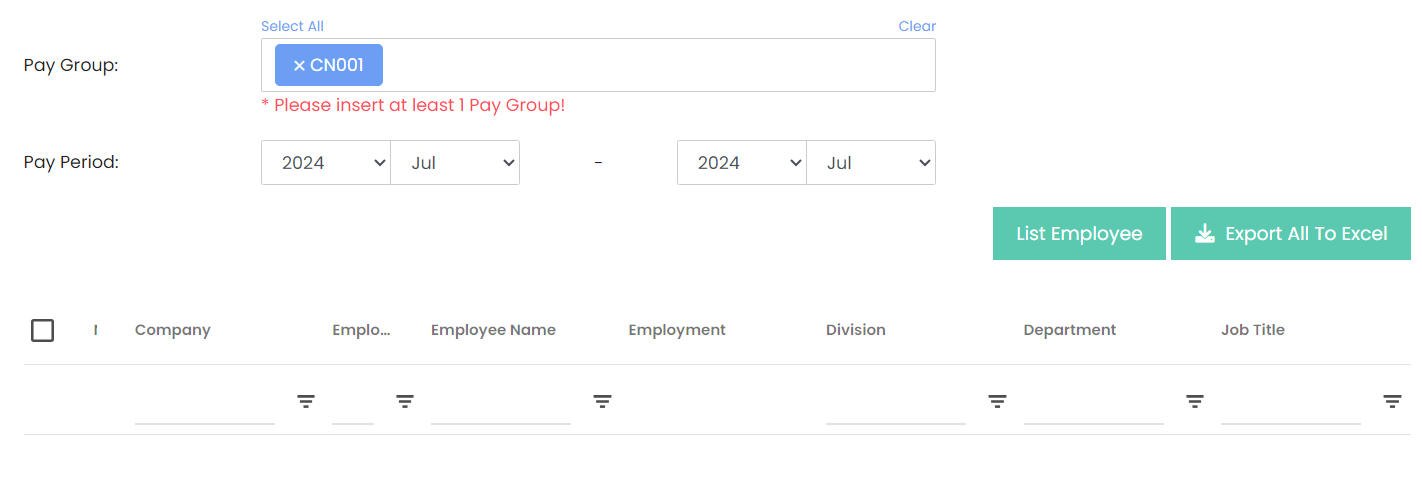Open the Company column filter icon
This screenshot has height=497, width=1422.
306,401
